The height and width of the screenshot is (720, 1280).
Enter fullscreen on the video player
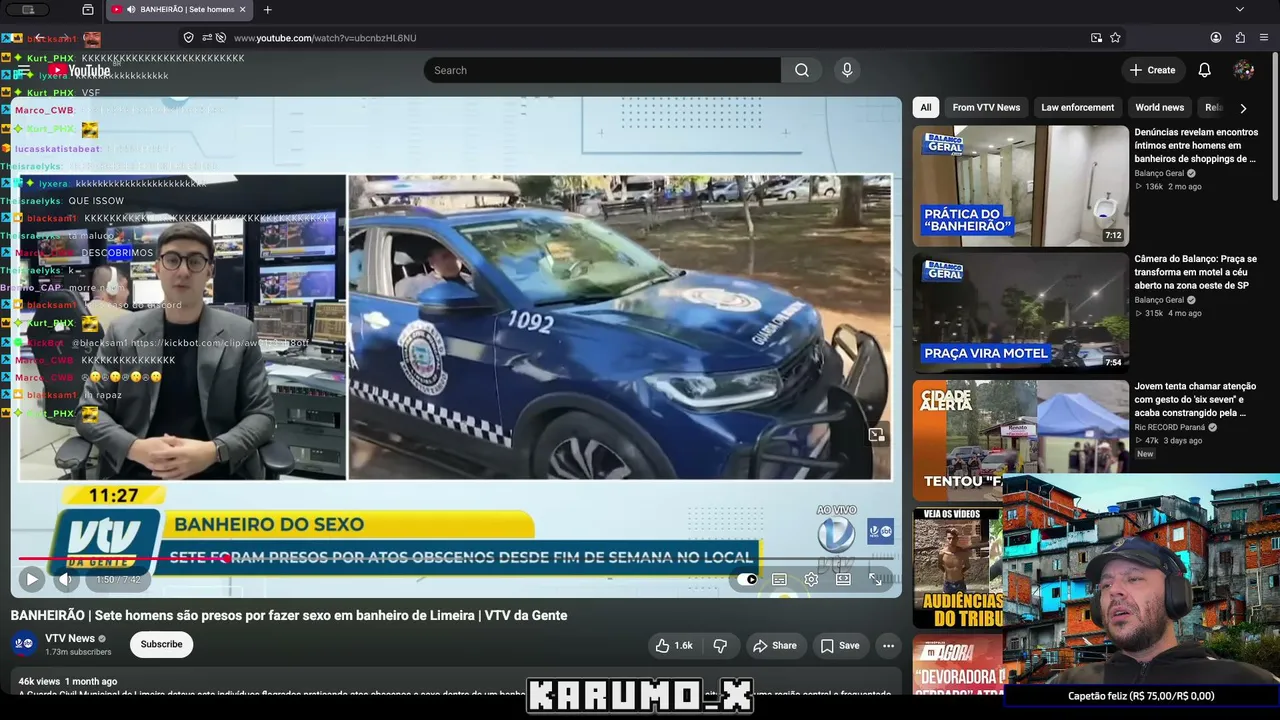pos(875,579)
